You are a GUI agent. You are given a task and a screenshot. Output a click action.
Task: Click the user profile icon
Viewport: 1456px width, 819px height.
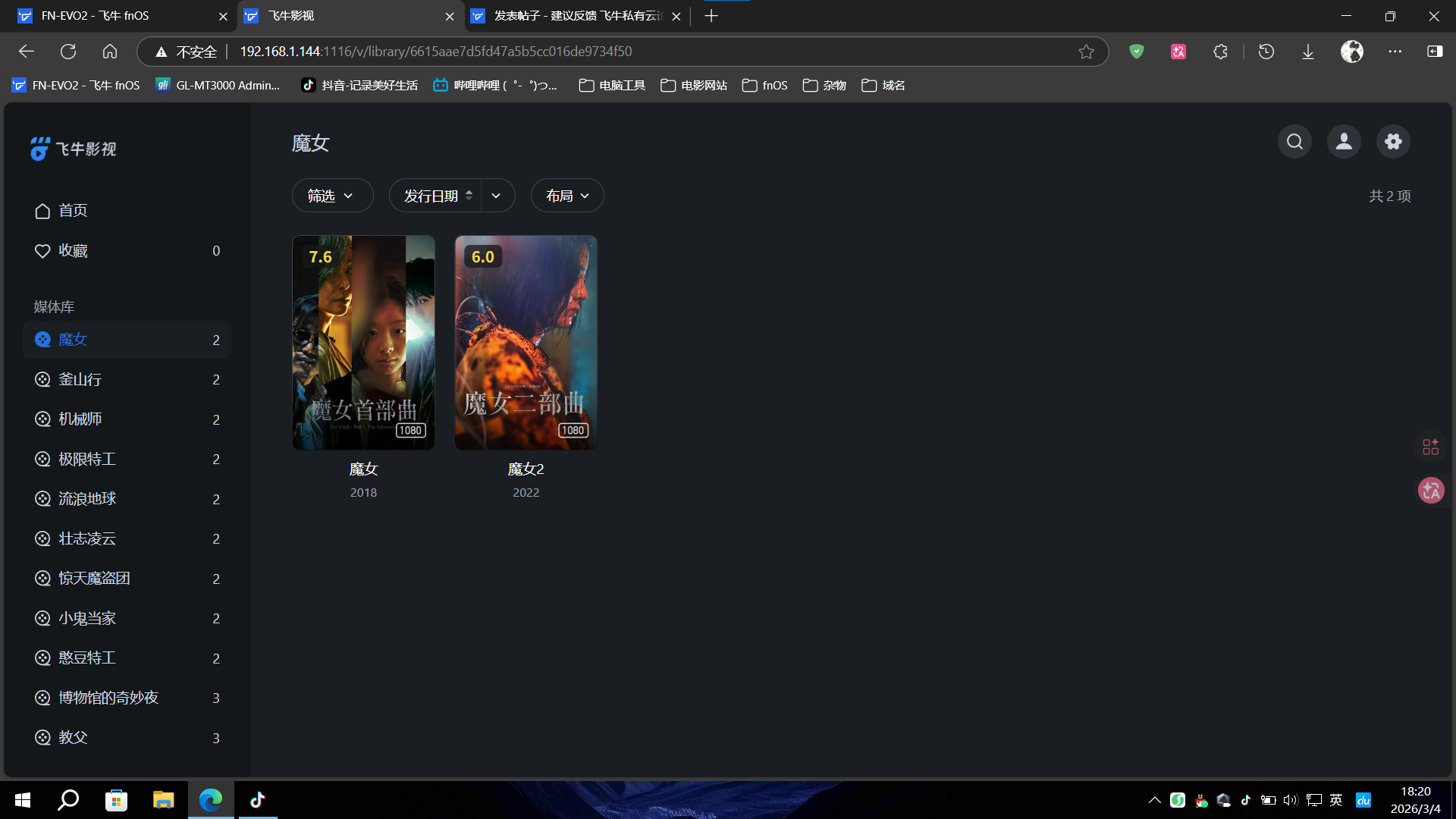pyautogui.click(x=1344, y=142)
